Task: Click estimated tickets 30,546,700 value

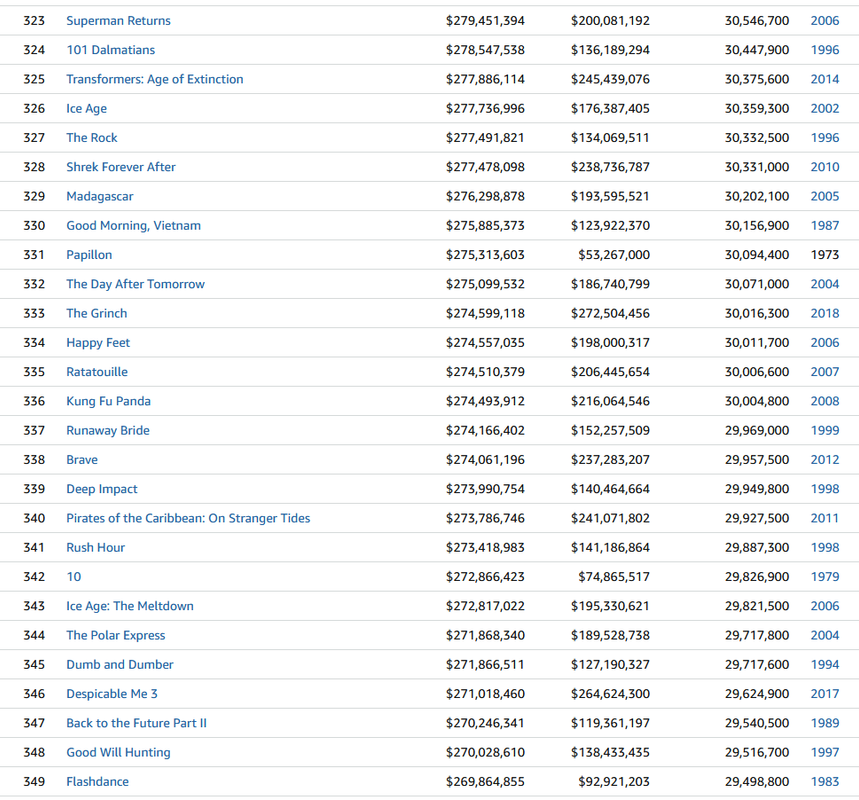Action: coord(757,21)
